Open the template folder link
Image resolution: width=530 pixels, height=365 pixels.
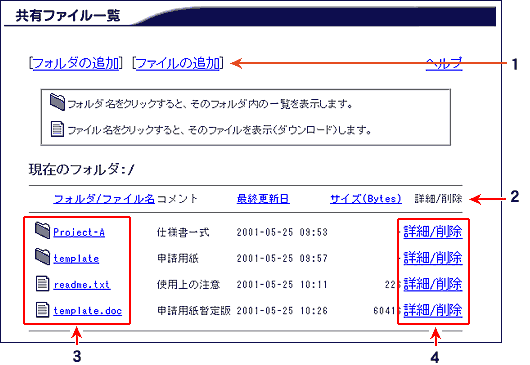click(76, 259)
